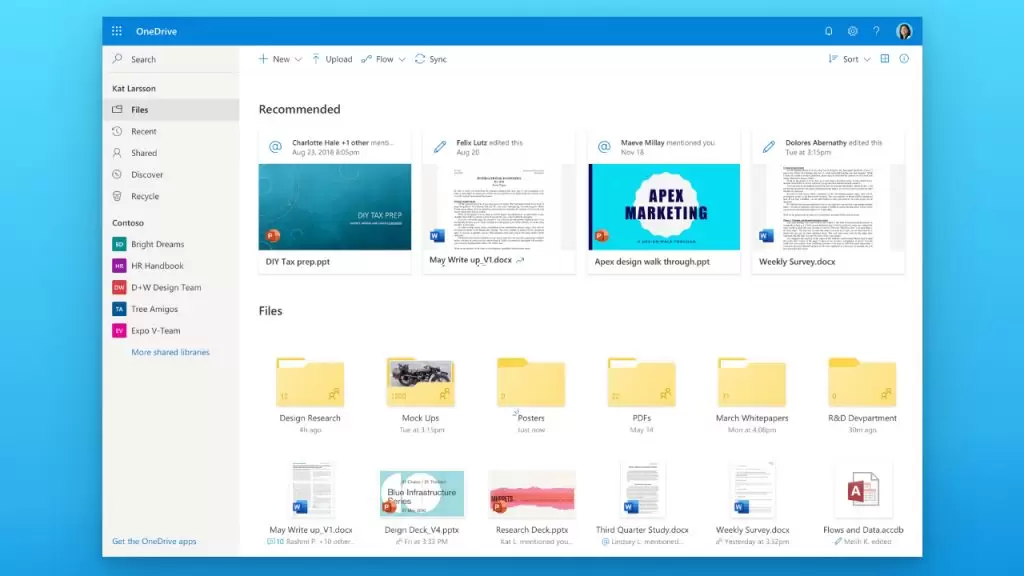Click the Sync button label
The image size is (1024, 576).
tap(438, 59)
